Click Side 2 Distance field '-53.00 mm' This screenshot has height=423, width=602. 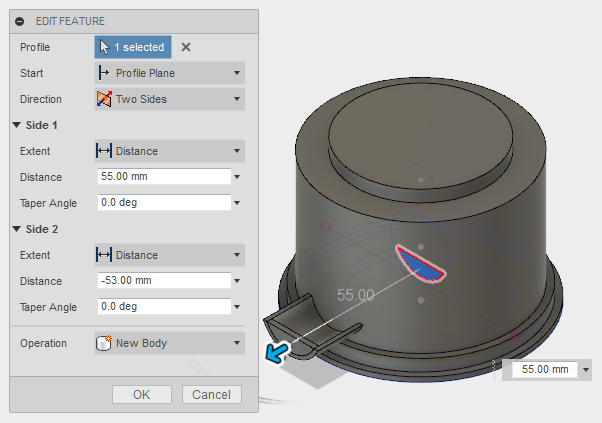164,281
